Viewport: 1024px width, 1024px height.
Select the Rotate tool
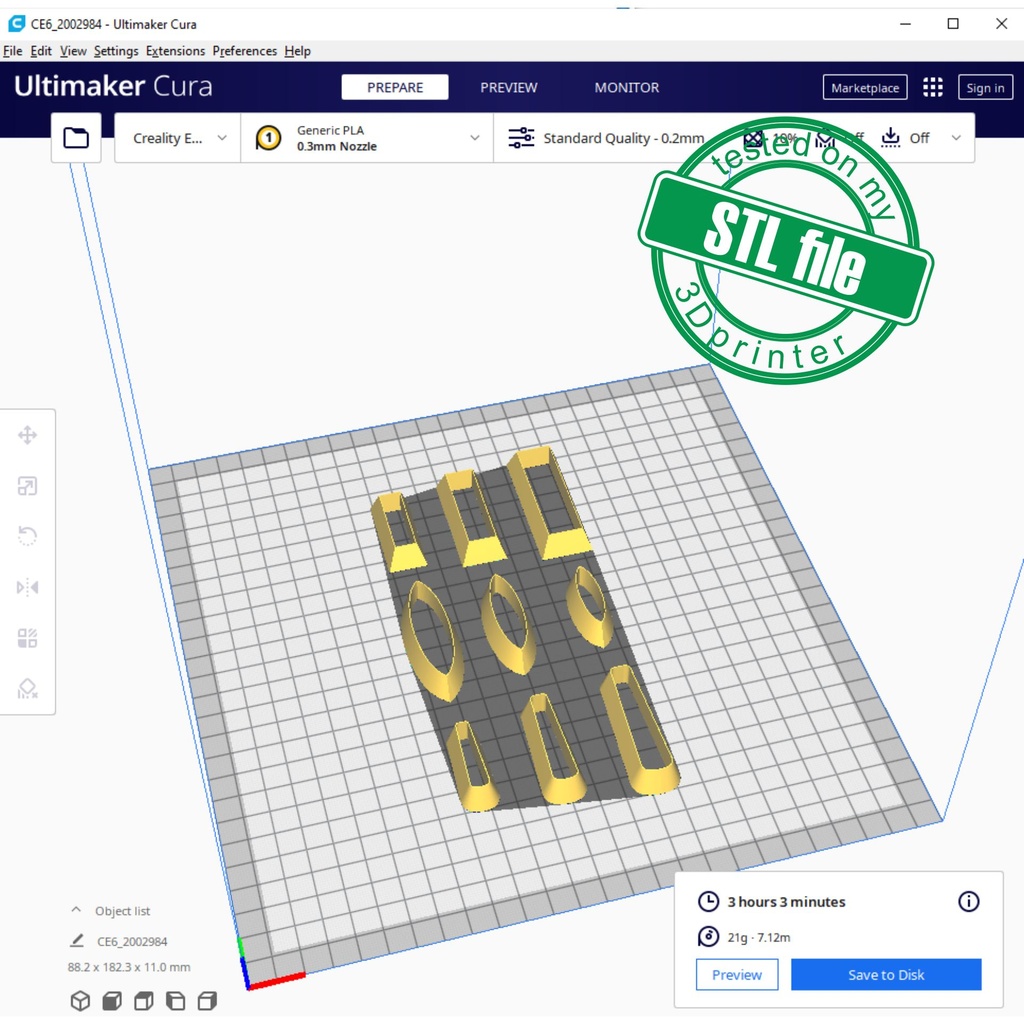click(x=27, y=536)
